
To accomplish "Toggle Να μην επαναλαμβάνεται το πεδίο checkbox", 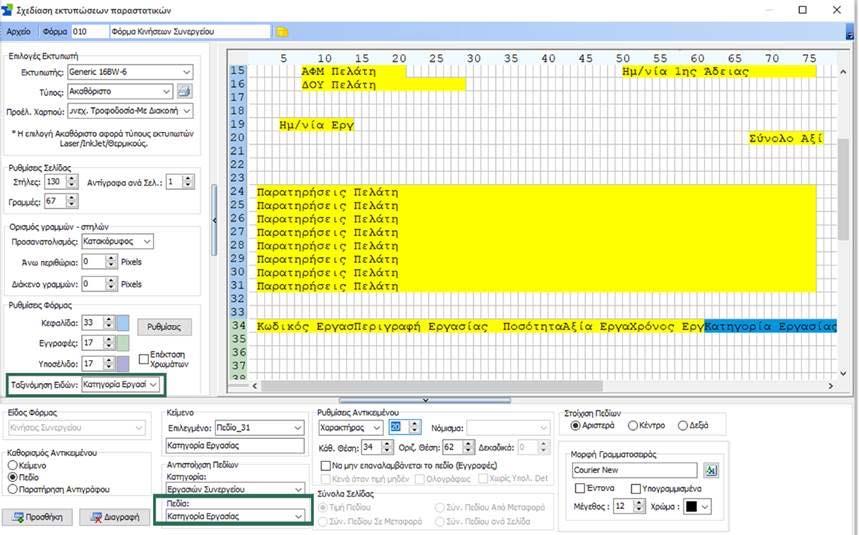I will pos(325,466).
